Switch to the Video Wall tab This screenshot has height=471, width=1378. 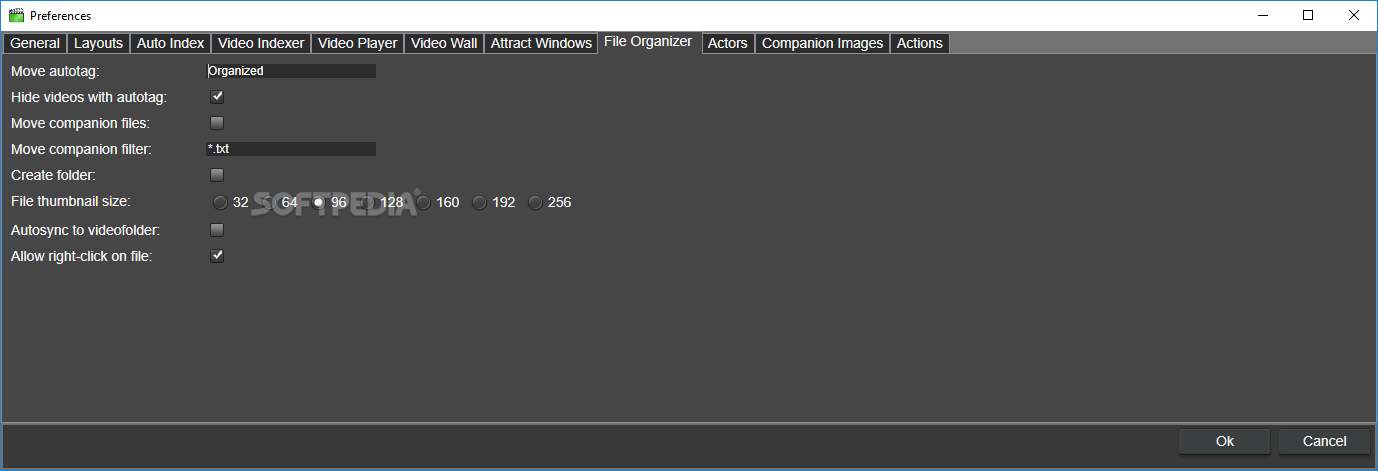coord(444,43)
